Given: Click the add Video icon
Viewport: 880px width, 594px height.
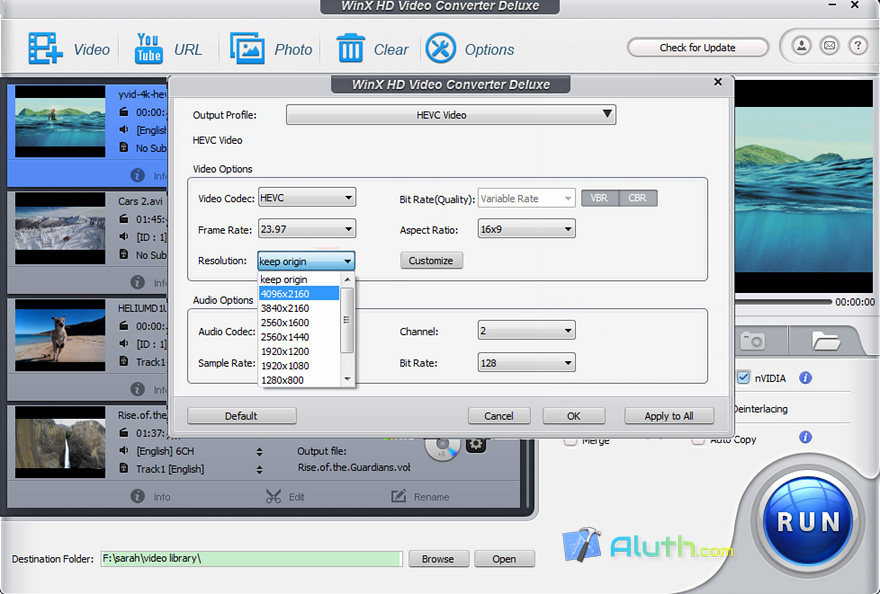Looking at the screenshot, I should (x=45, y=48).
